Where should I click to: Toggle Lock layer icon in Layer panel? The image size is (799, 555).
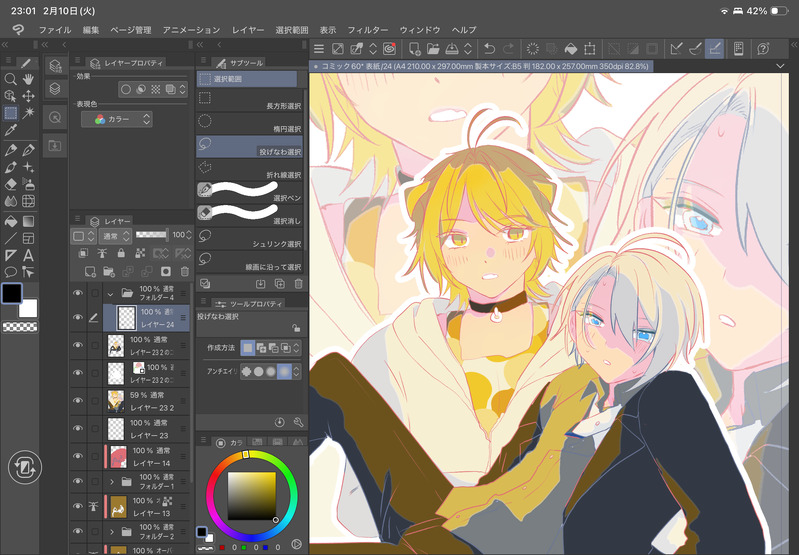(x=121, y=253)
